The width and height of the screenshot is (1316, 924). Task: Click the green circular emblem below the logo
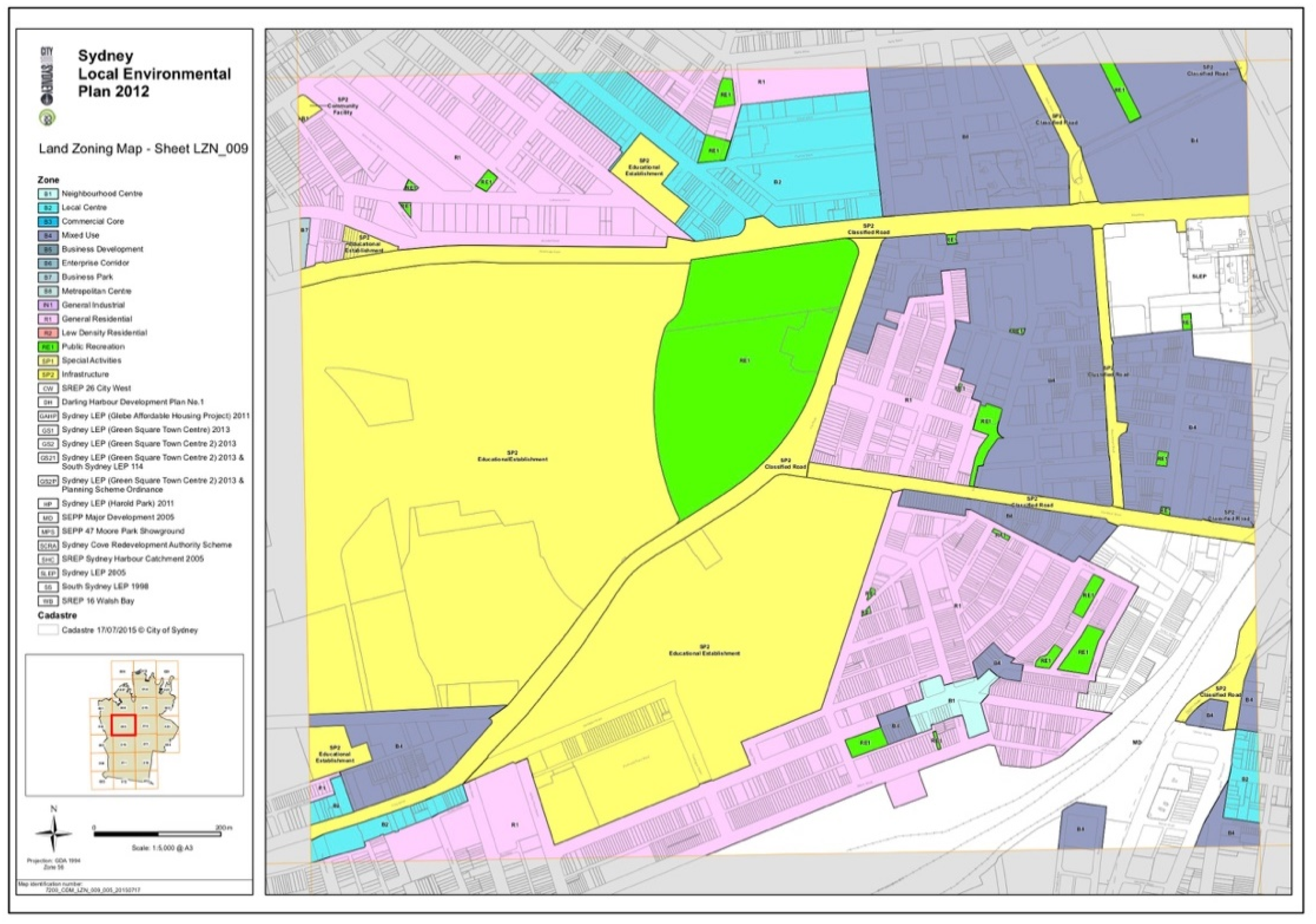(x=48, y=119)
